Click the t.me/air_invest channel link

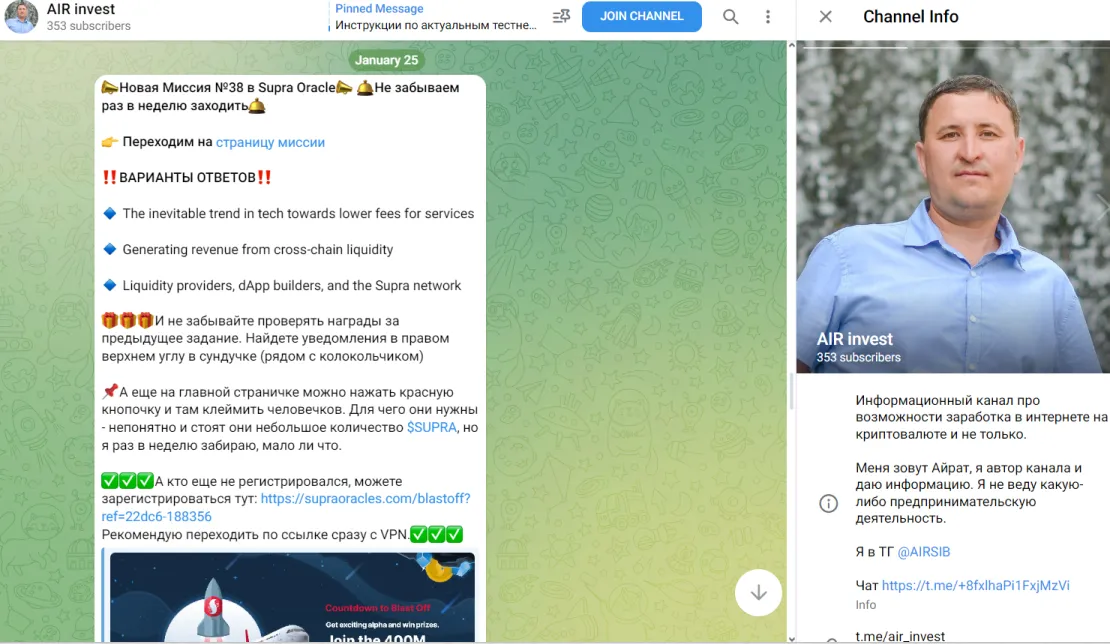pyautogui.click(x=900, y=636)
